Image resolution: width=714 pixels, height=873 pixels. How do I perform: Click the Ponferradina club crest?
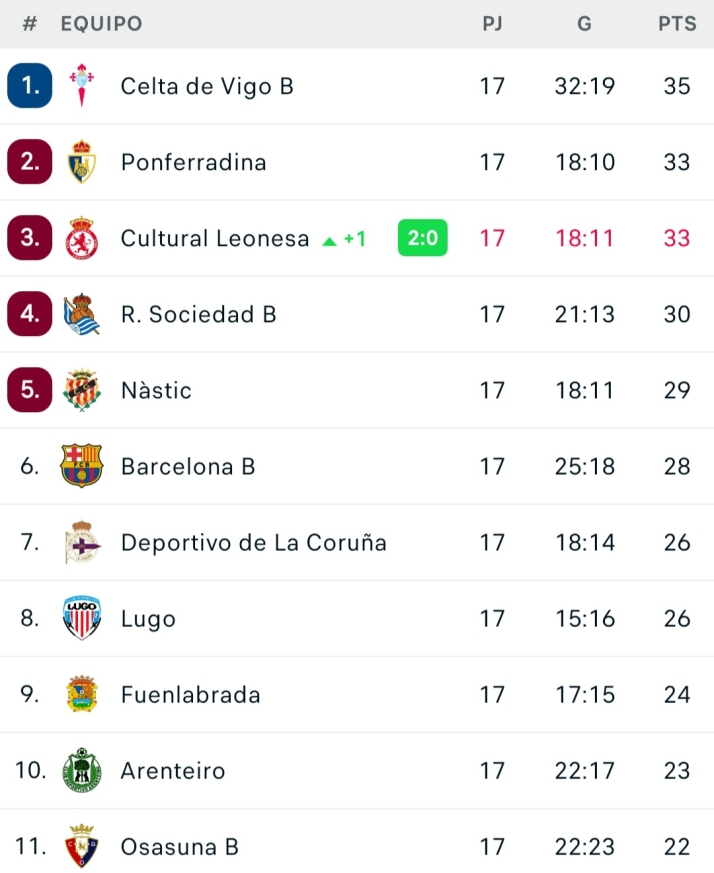pos(81,162)
